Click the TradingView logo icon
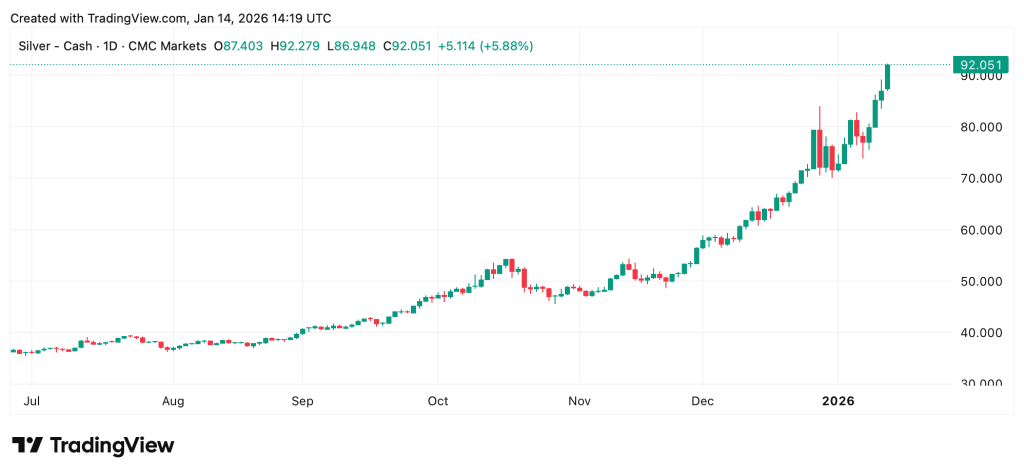Image resolution: width=1024 pixels, height=476 pixels. (27, 445)
